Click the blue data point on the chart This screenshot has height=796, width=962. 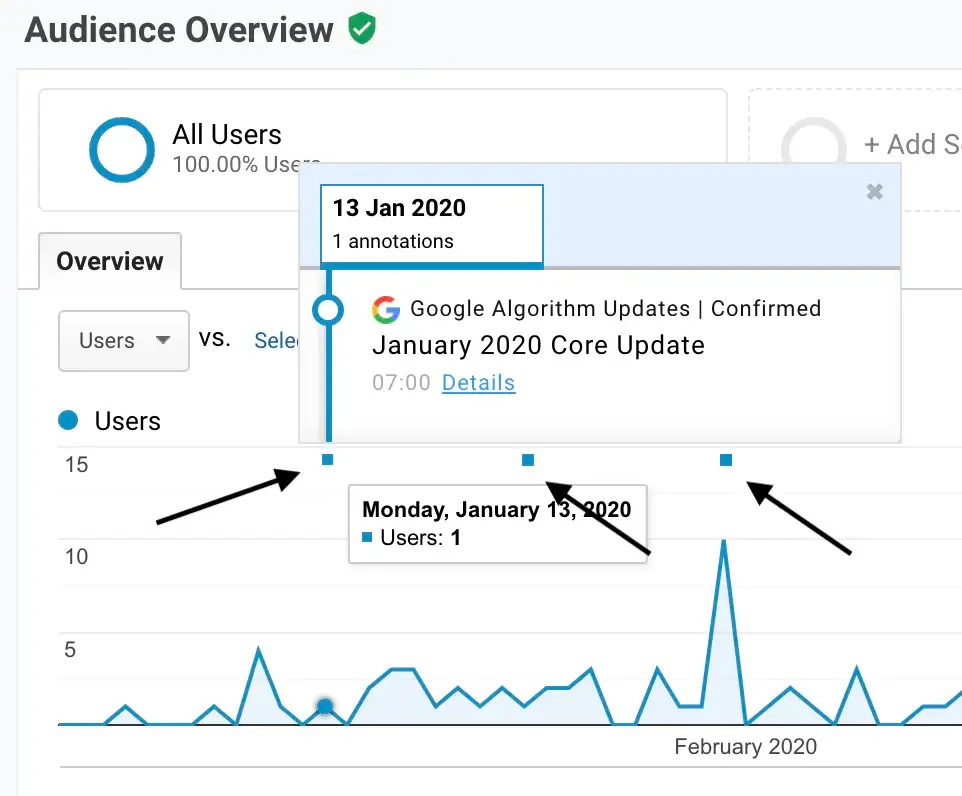325,706
